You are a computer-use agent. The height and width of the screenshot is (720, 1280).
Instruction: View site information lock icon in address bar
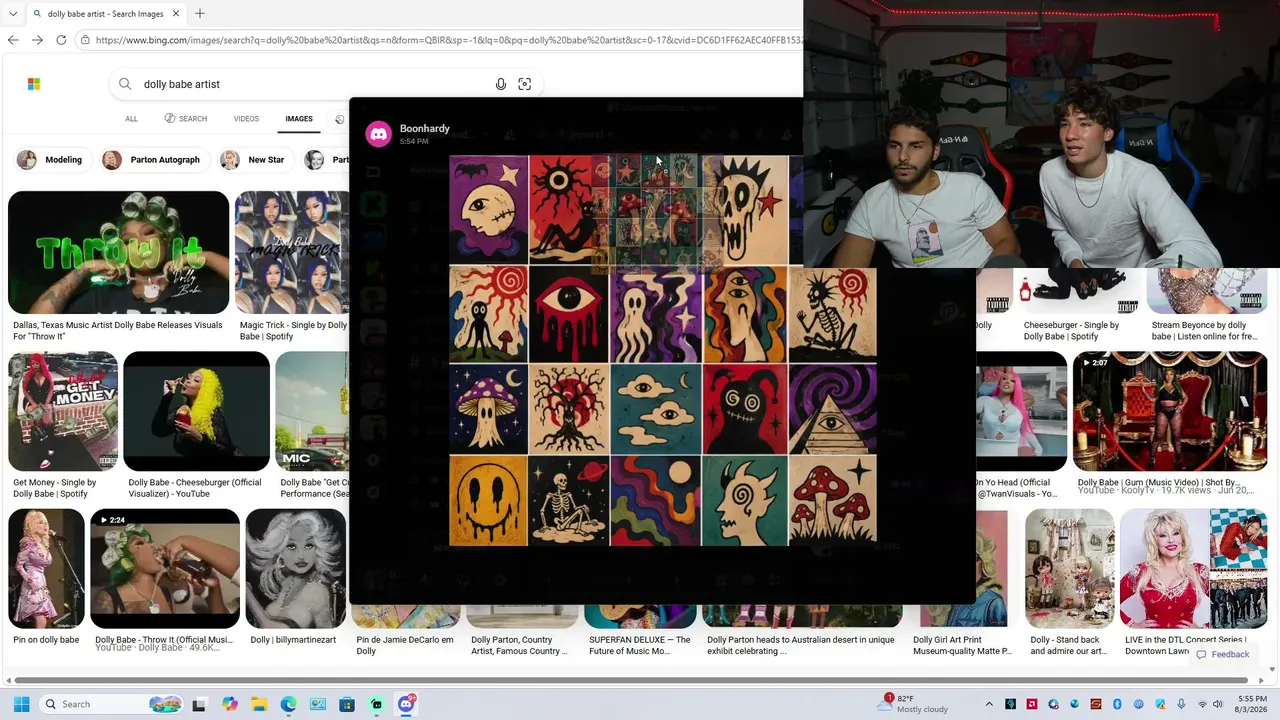(x=86, y=40)
